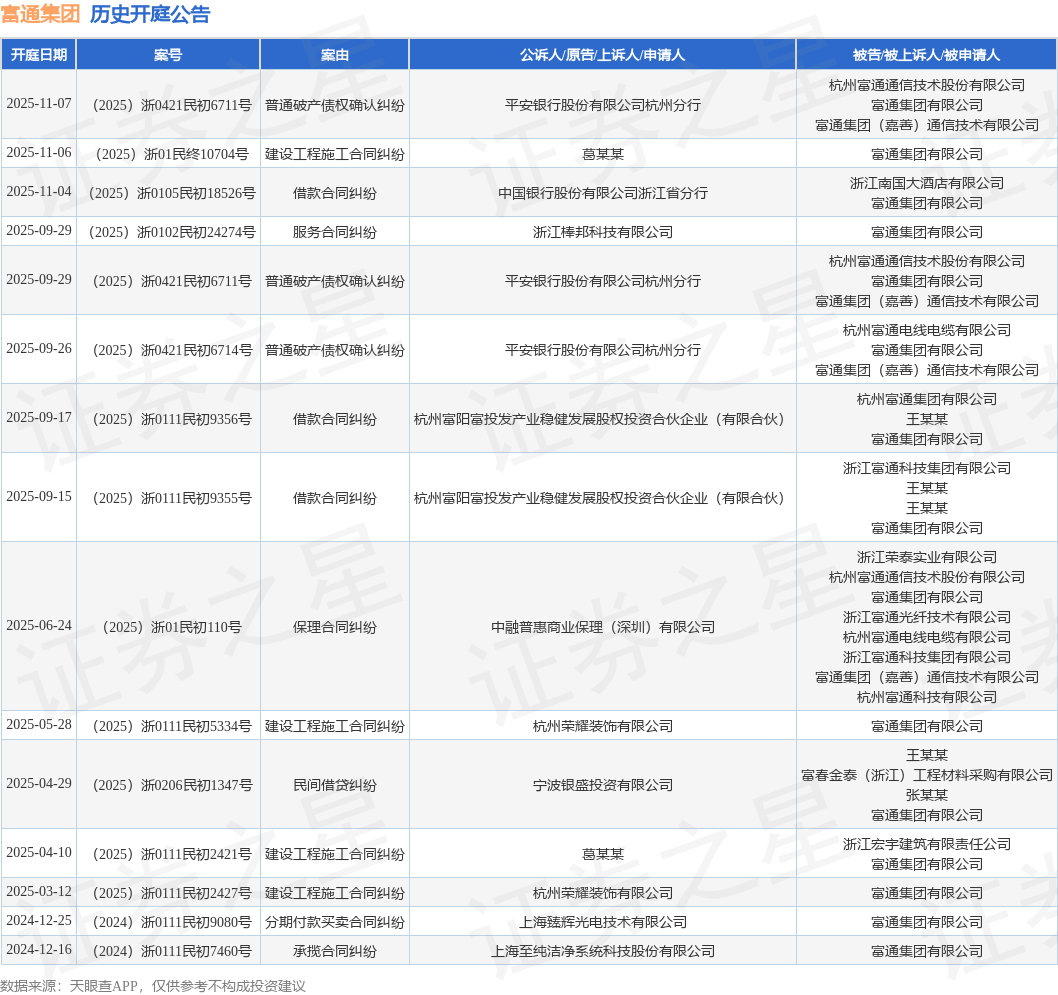Screen dimensions: 1058x995
Task: Click date cell 2025-05-28
Action: point(38,725)
